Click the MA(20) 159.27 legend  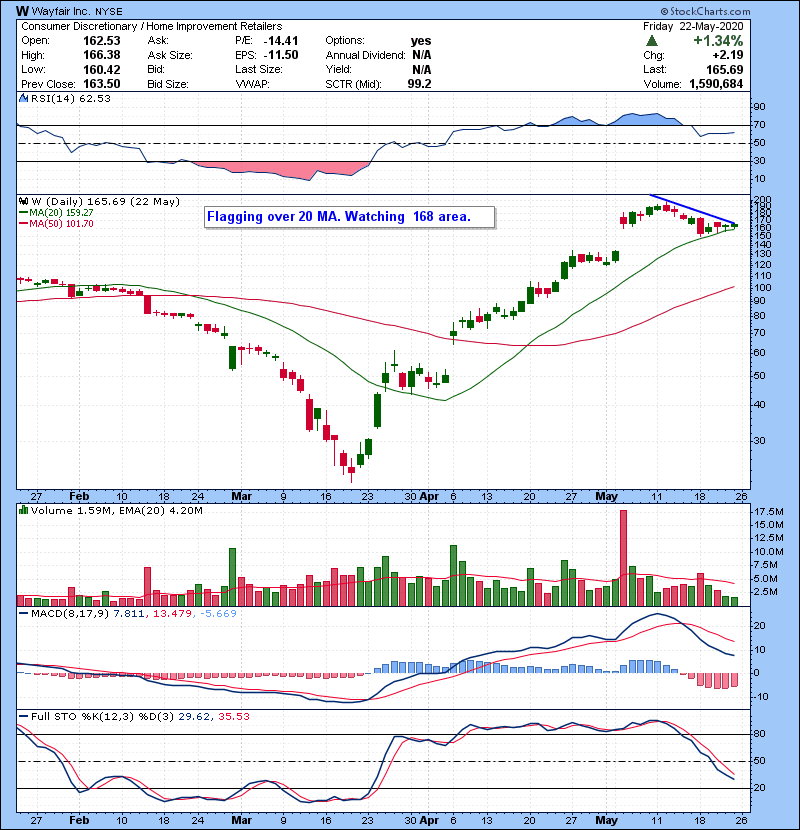[x=56, y=213]
